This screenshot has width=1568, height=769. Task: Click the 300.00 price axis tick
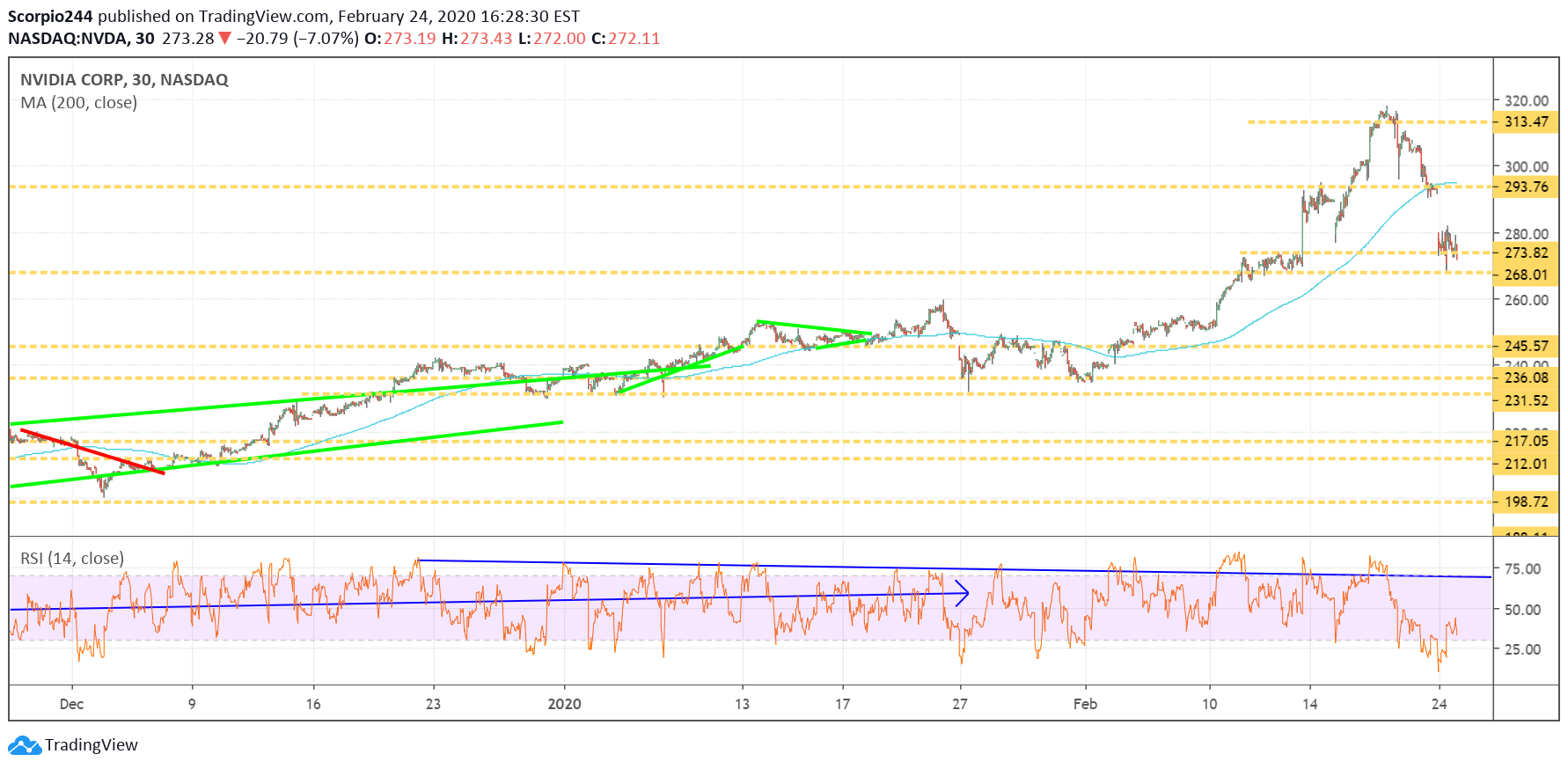(x=1527, y=167)
